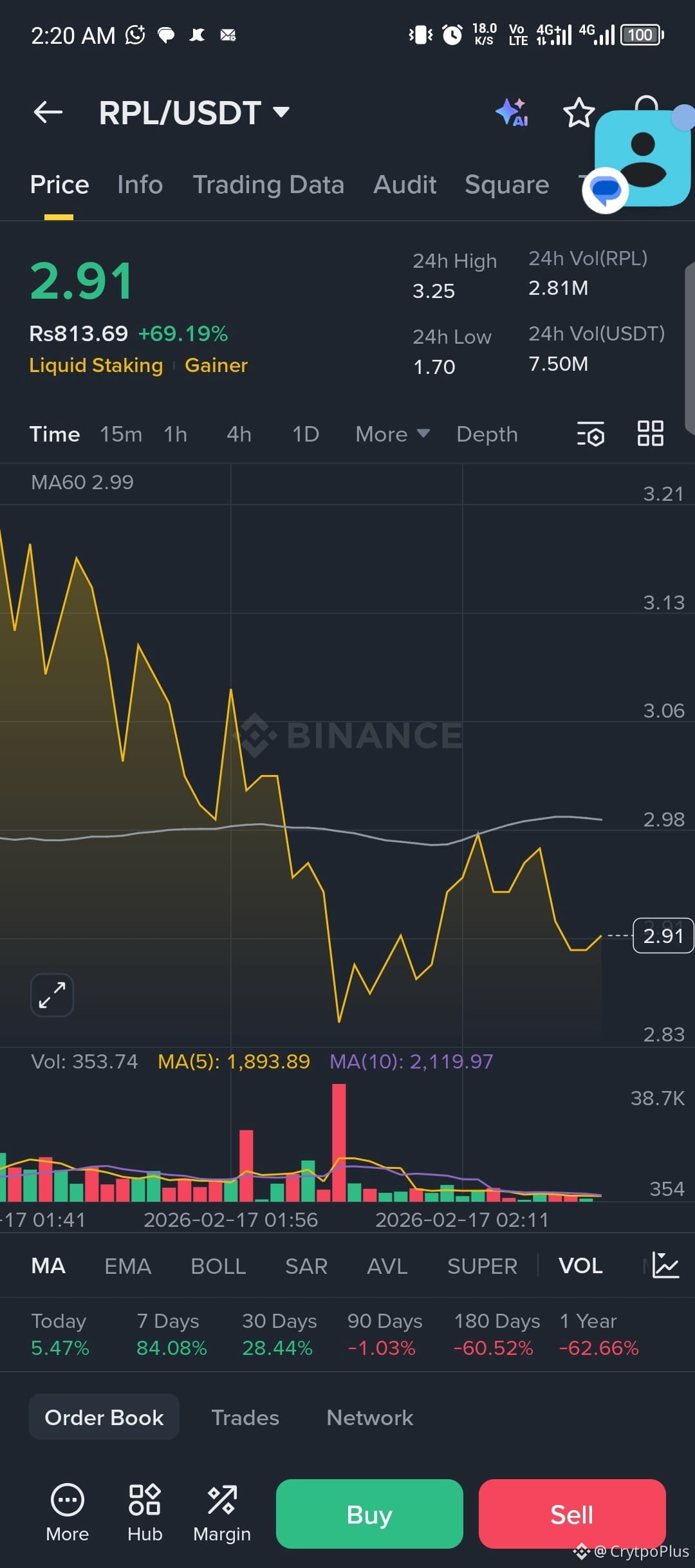Toggle the EMA indicator

tap(128, 1265)
